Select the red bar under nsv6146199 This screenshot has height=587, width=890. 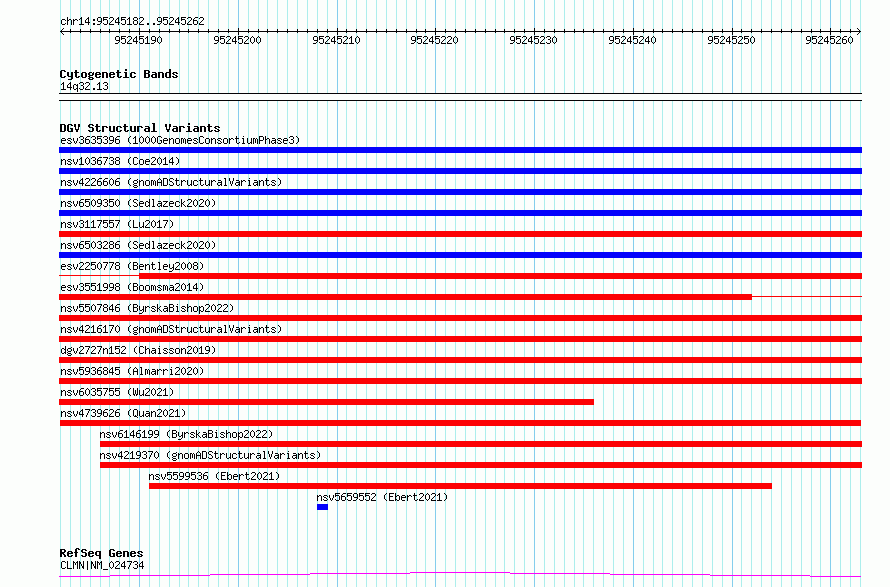481,444
